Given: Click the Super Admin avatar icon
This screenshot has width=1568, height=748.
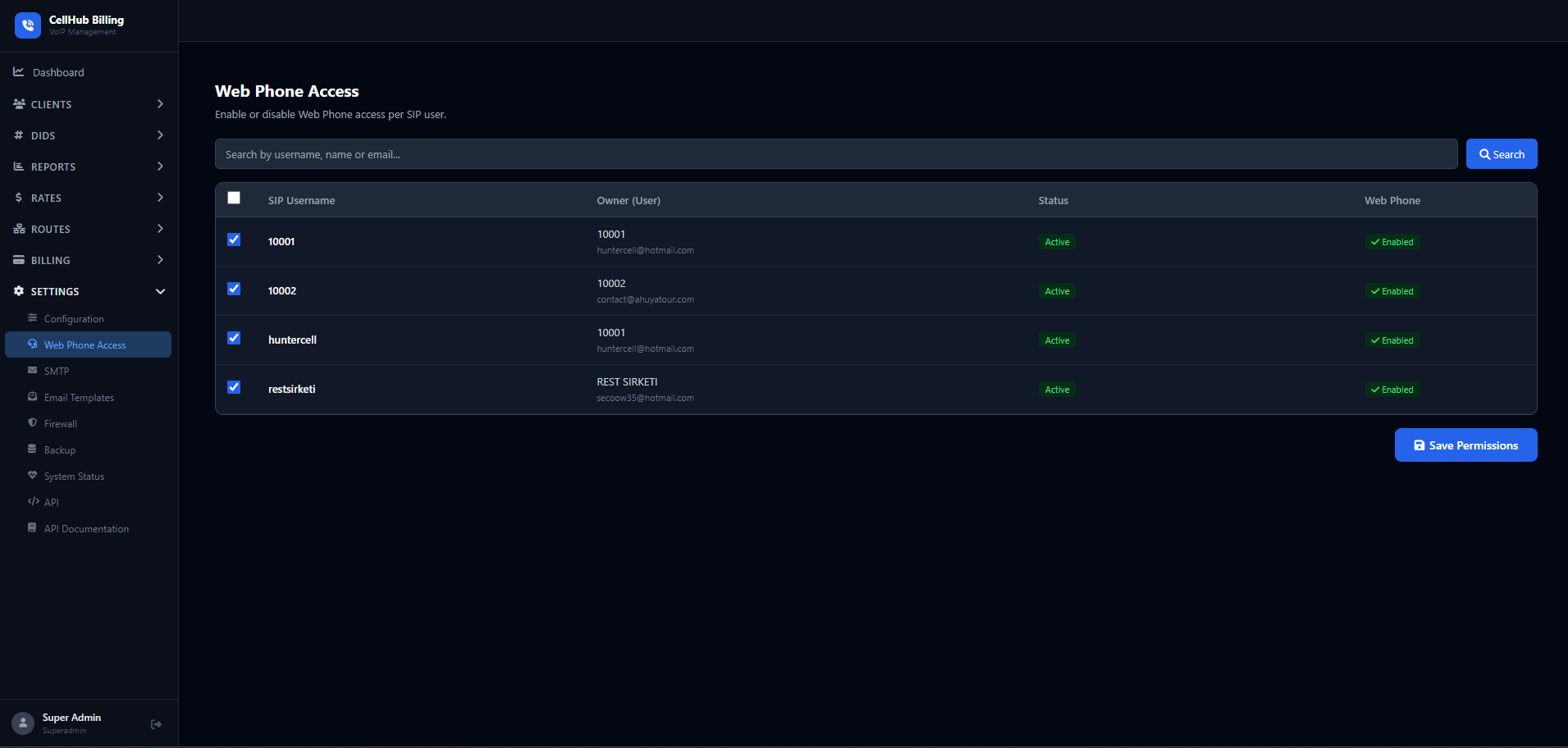Looking at the screenshot, I should point(23,723).
